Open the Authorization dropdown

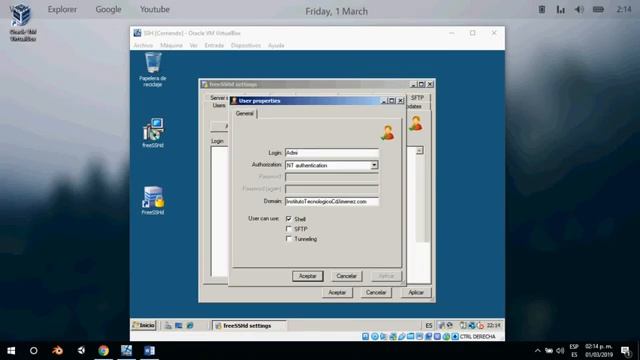click(x=374, y=165)
